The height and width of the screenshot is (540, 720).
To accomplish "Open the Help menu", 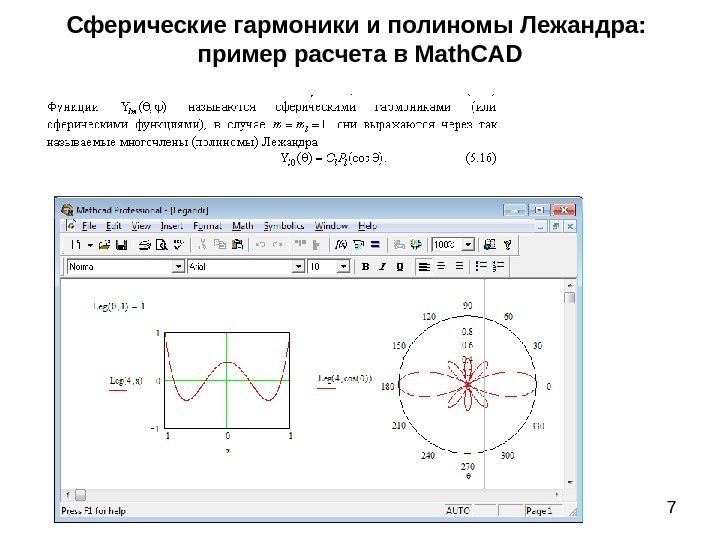I will [367, 226].
